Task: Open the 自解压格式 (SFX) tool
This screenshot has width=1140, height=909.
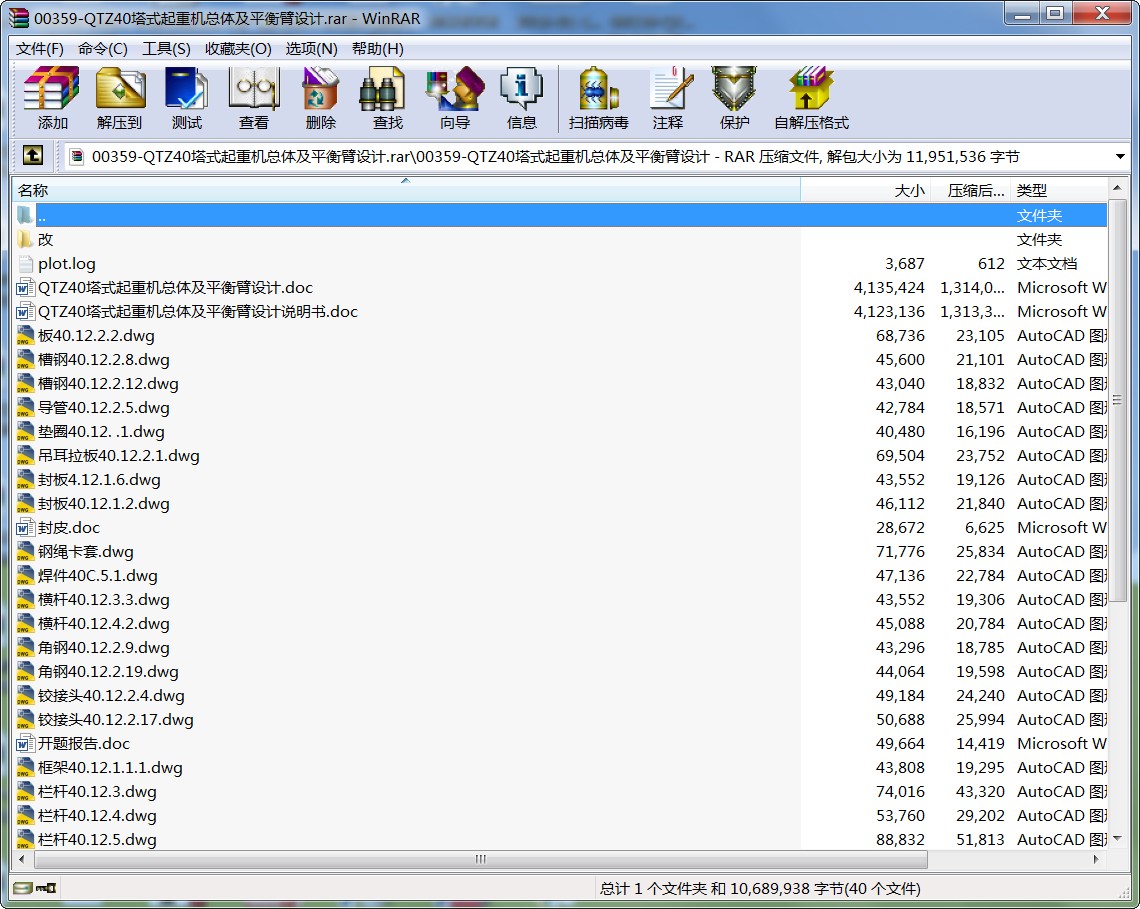Action: [x=810, y=99]
